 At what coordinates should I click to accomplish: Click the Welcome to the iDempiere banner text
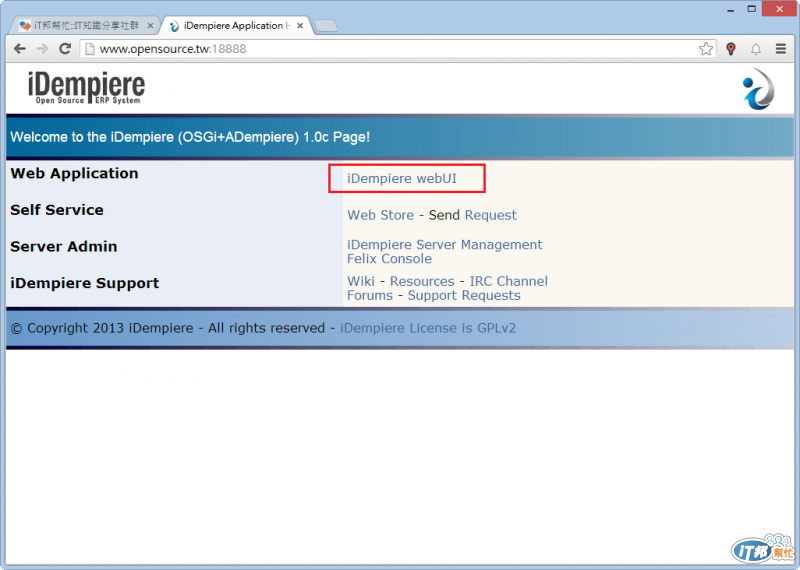click(x=190, y=137)
